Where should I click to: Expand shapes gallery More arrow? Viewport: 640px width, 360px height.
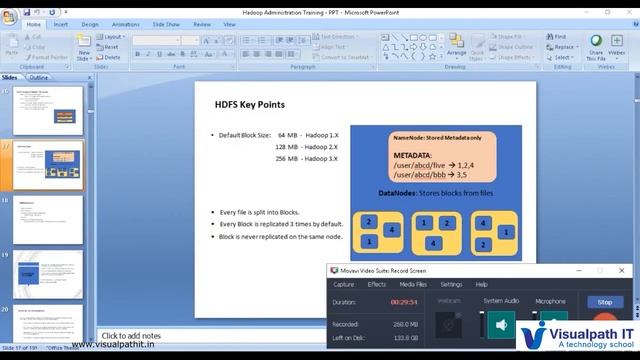441,57
